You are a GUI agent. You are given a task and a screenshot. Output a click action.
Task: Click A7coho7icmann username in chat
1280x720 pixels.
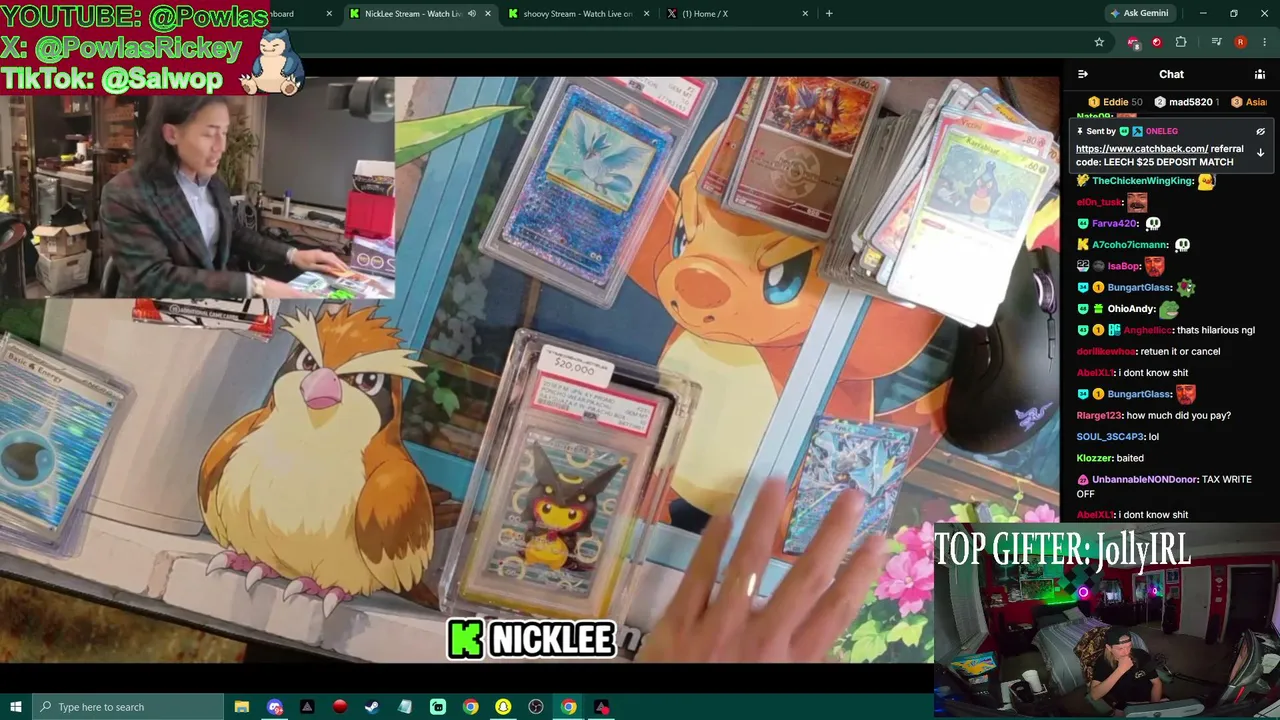[x=1130, y=245]
